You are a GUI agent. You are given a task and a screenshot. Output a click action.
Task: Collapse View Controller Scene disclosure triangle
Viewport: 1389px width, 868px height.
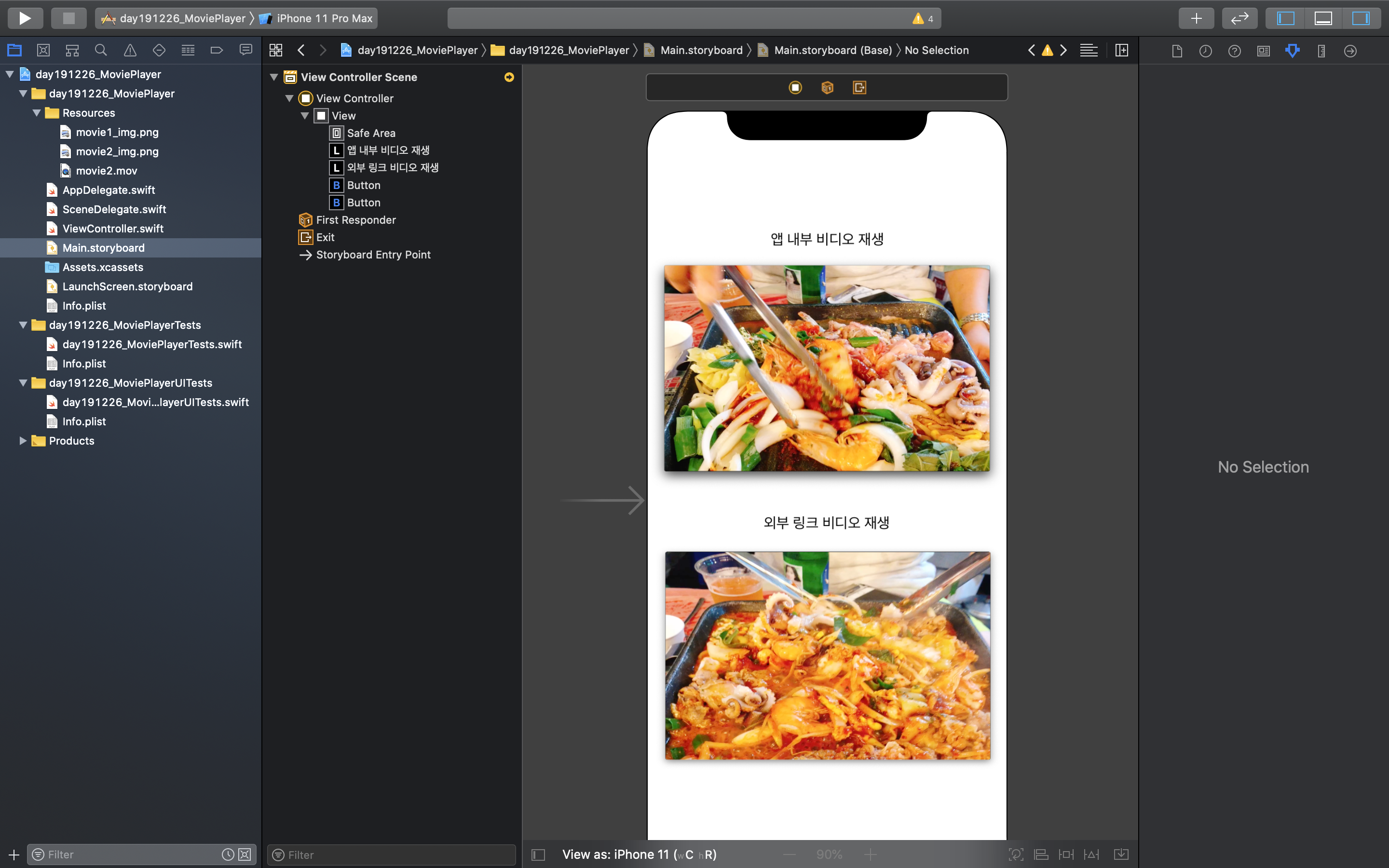(x=274, y=77)
